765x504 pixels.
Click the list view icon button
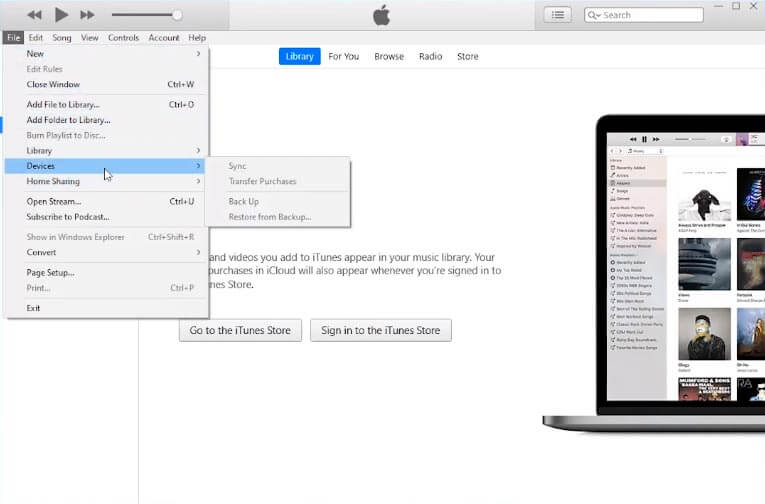pyautogui.click(x=558, y=15)
